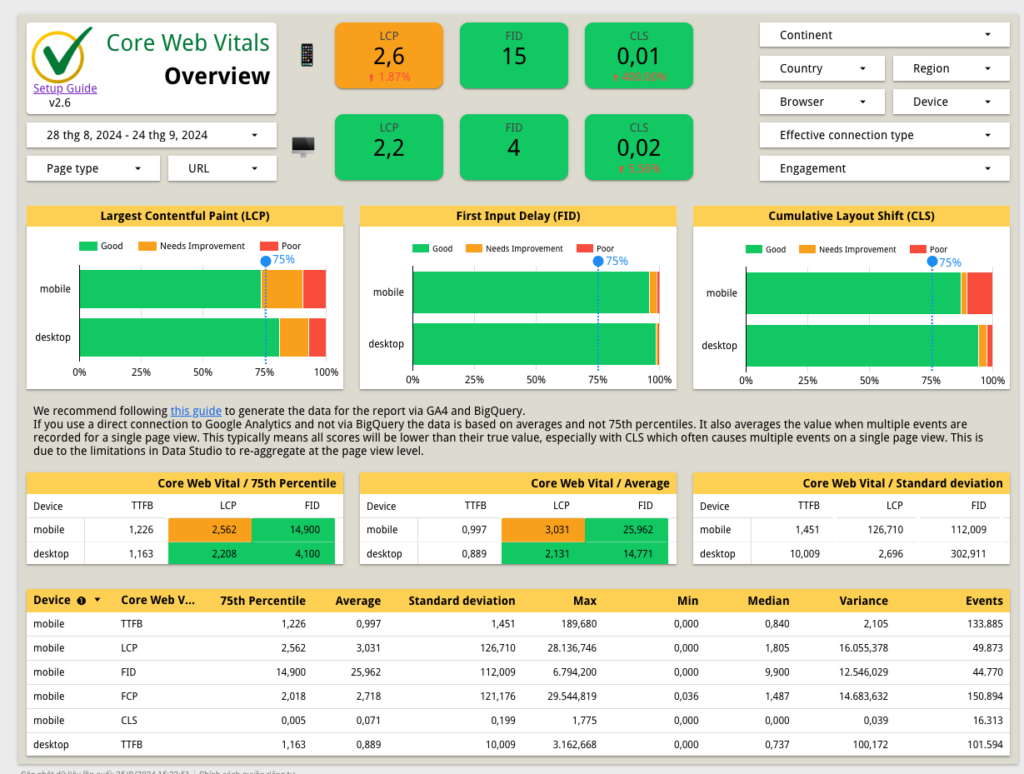Click the orange mobile LCP segment in the LCP chart
This screenshot has height=774, width=1024.
pyautogui.click(x=282, y=289)
